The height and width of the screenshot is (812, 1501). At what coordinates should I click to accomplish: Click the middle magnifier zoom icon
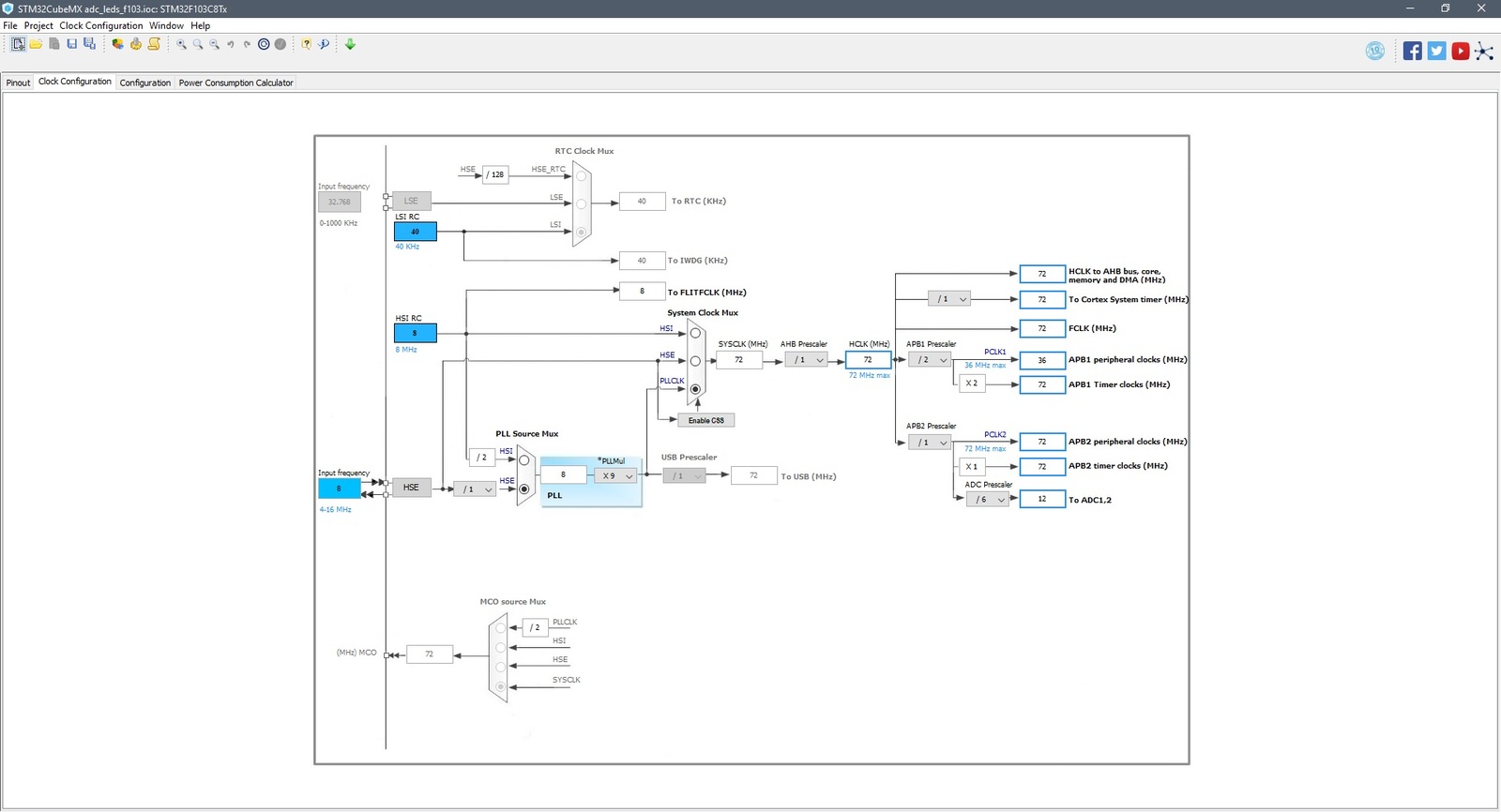[x=198, y=44]
